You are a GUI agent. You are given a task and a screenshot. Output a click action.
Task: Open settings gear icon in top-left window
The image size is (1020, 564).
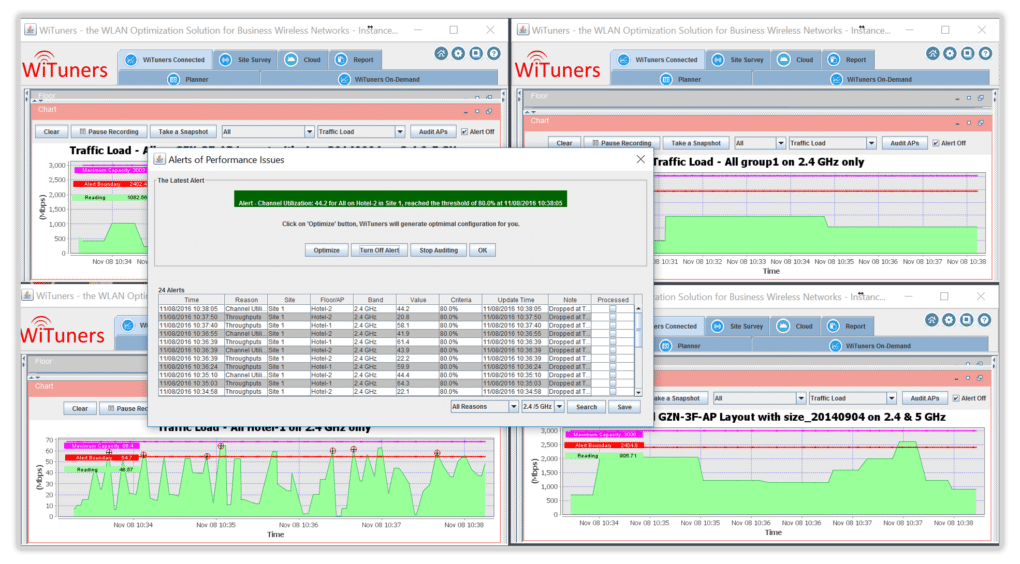pyautogui.click(x=459, y=53)
